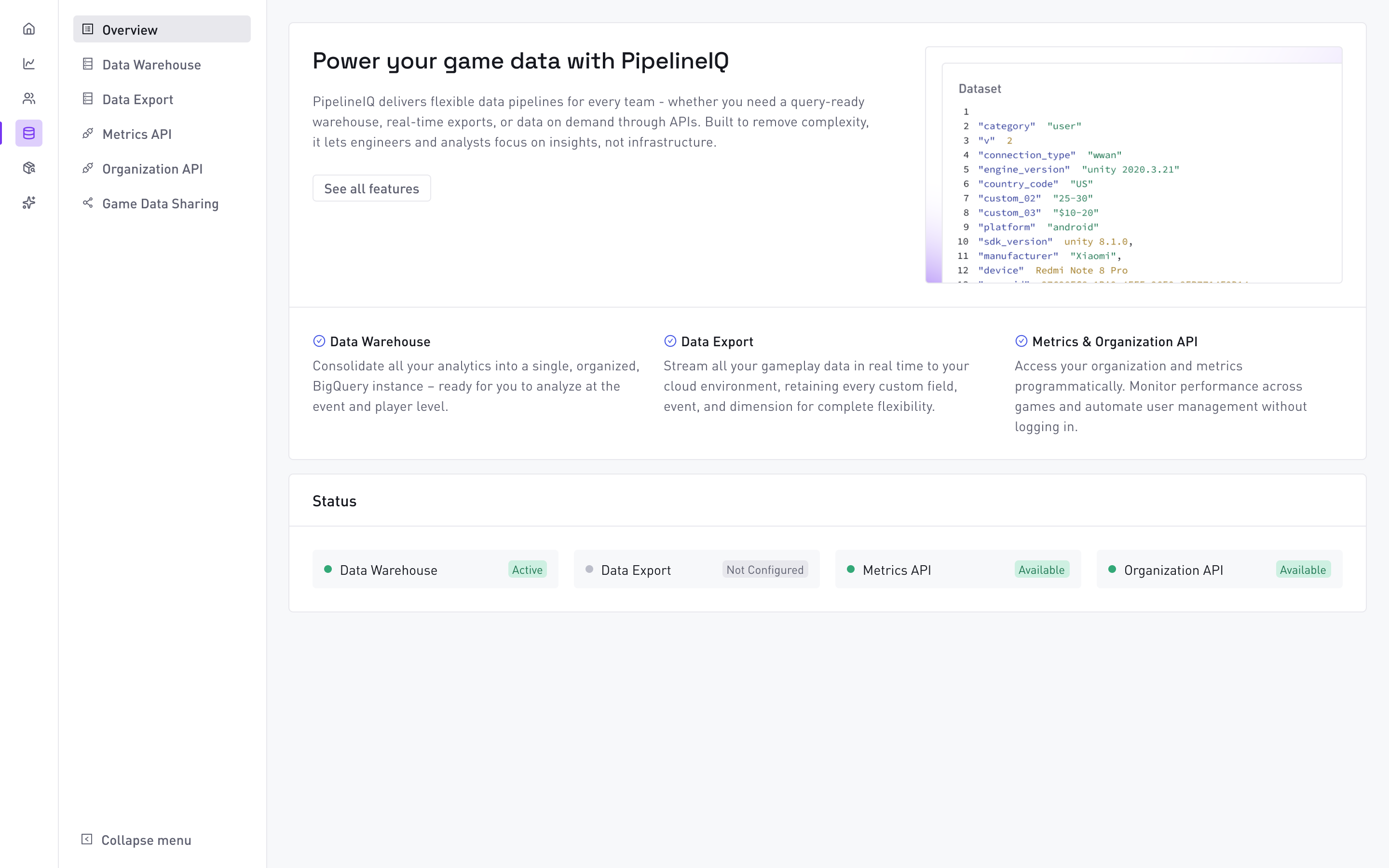Image resolution: width=1389 pixels, height=868 pixels.
Task: Go to the Overview menu item
Action: (162, 29)
